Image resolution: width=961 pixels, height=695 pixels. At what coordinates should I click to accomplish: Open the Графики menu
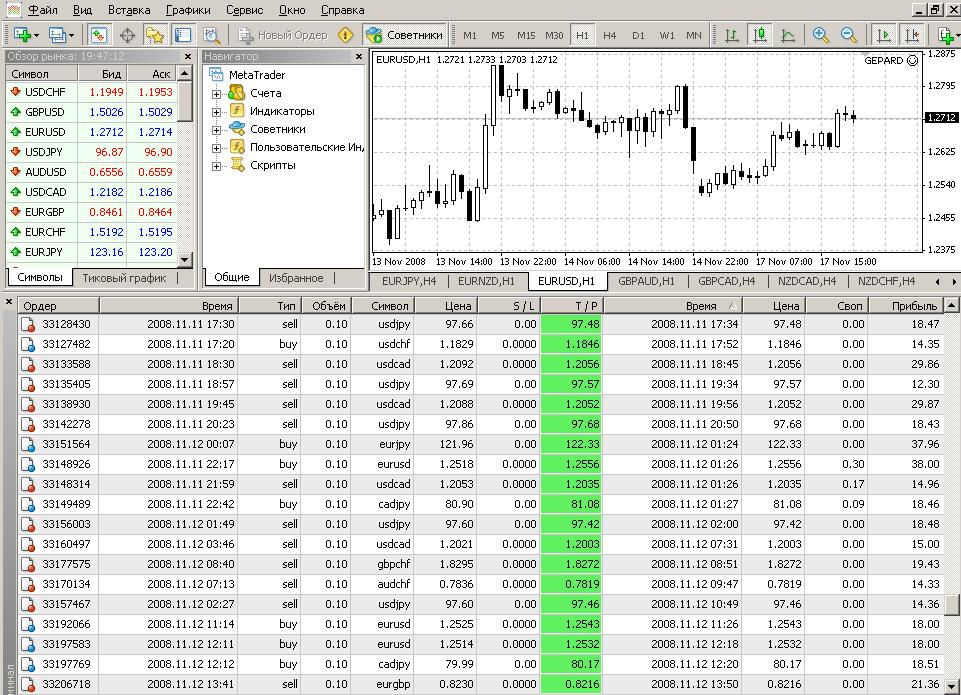(x=188, y=10)
